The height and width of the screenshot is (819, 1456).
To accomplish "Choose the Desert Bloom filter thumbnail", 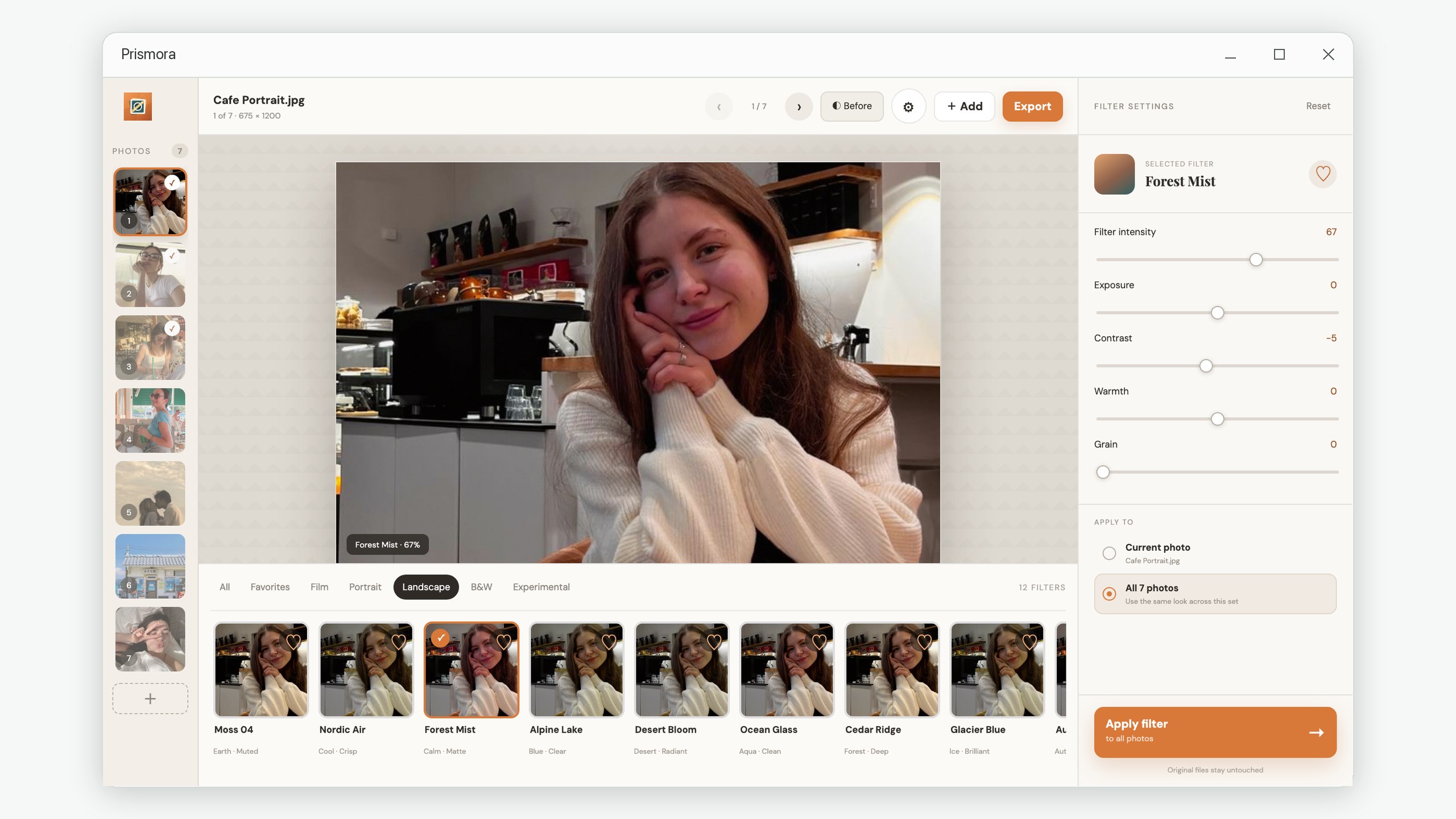I will (682, 669).
